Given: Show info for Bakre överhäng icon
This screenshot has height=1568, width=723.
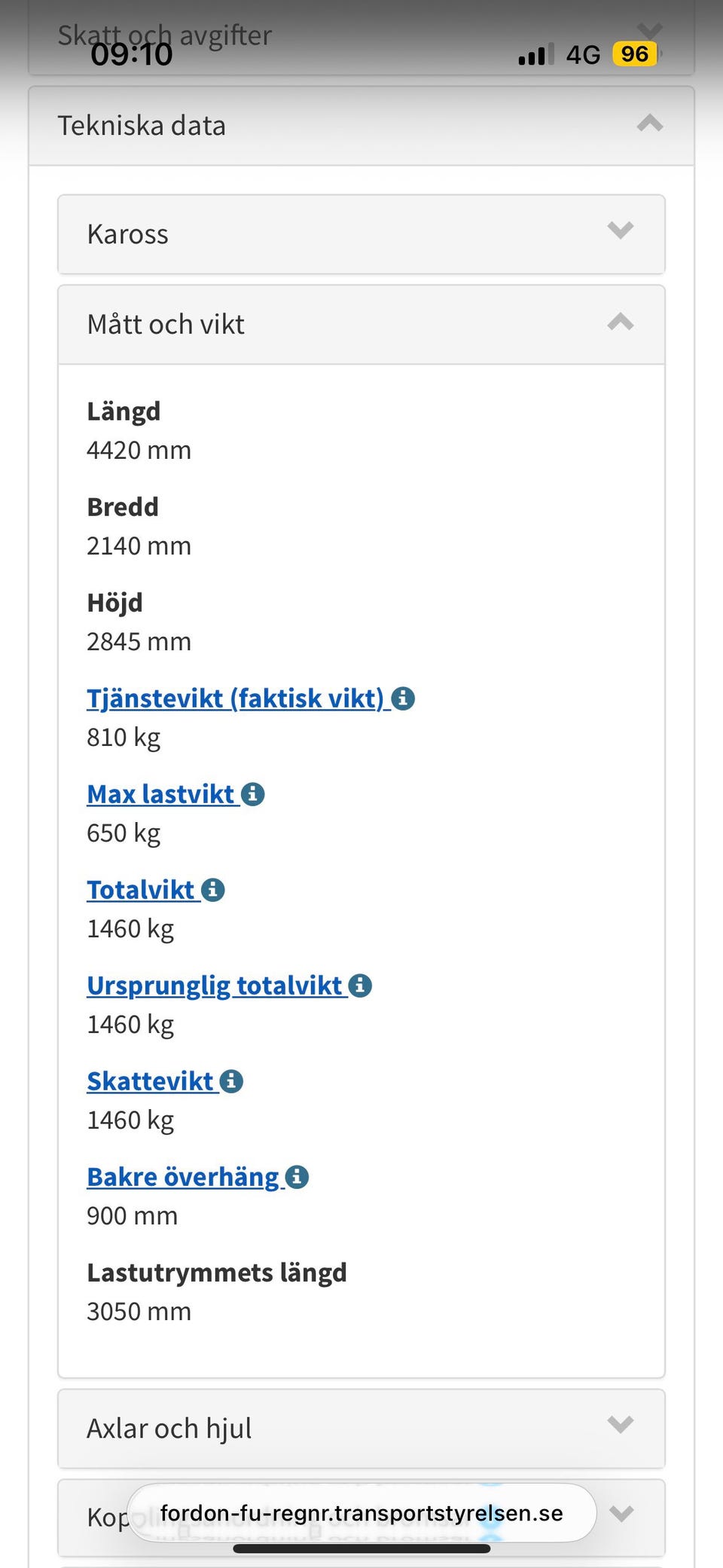Looking at the screenshot, I should click(297, 1177).
